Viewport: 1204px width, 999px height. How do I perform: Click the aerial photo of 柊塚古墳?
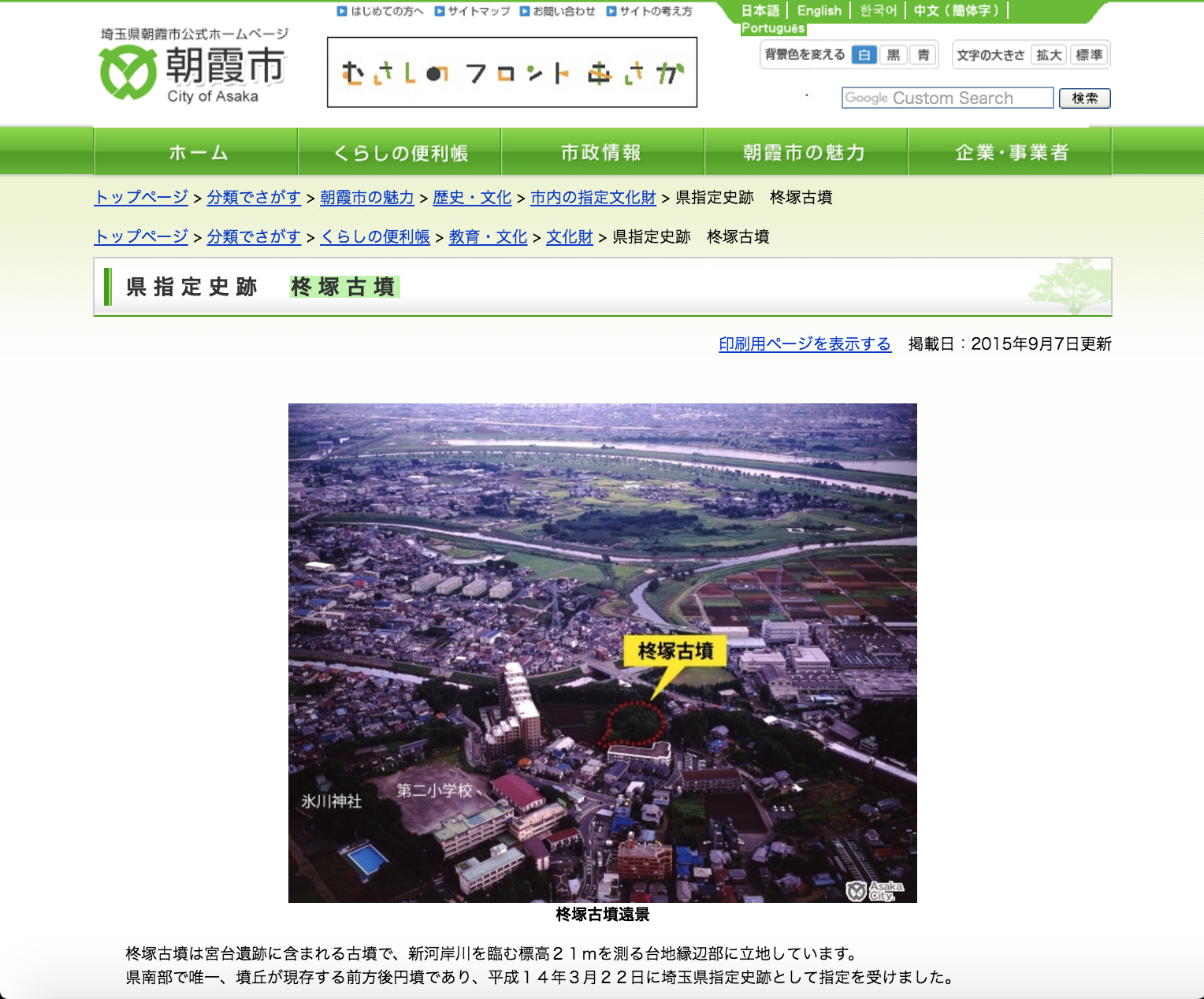(x=603, y=653)
